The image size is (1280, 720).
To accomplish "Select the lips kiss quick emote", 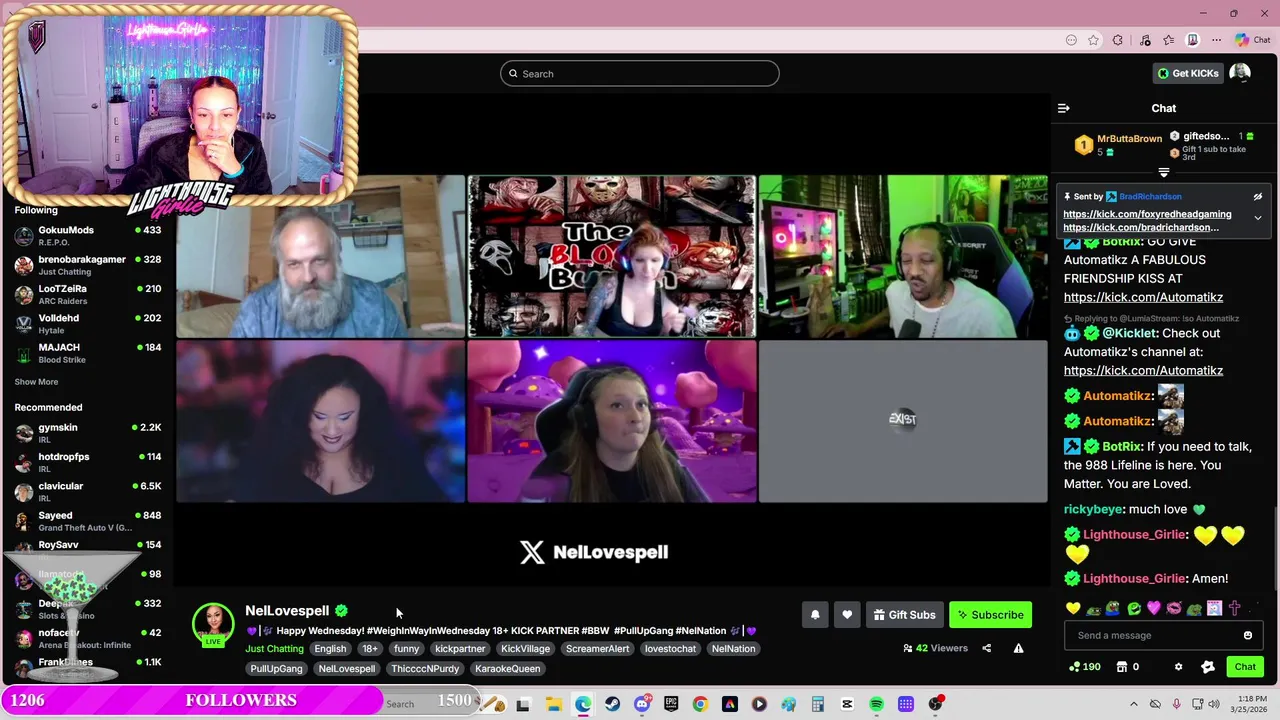I will [x=1174, y=608].
